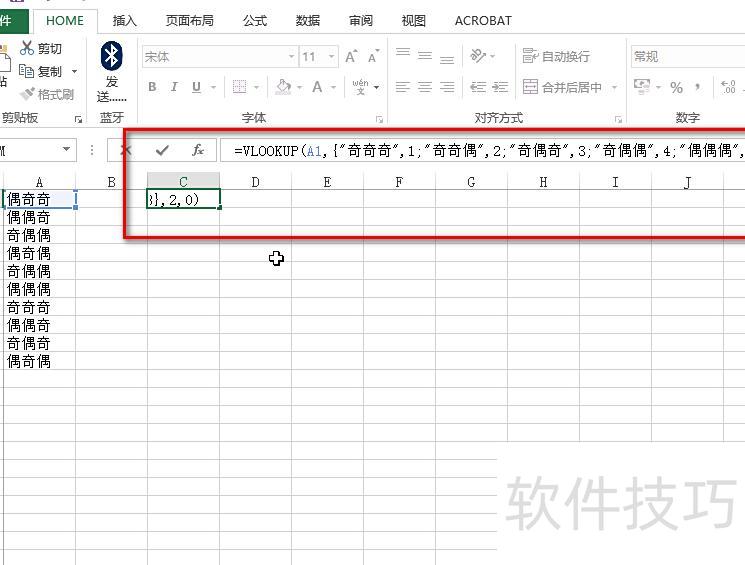The width and height of the screenshot is (745, 565).
Task: Click cell containing 偶偶偶
Action: click(39, 289)
